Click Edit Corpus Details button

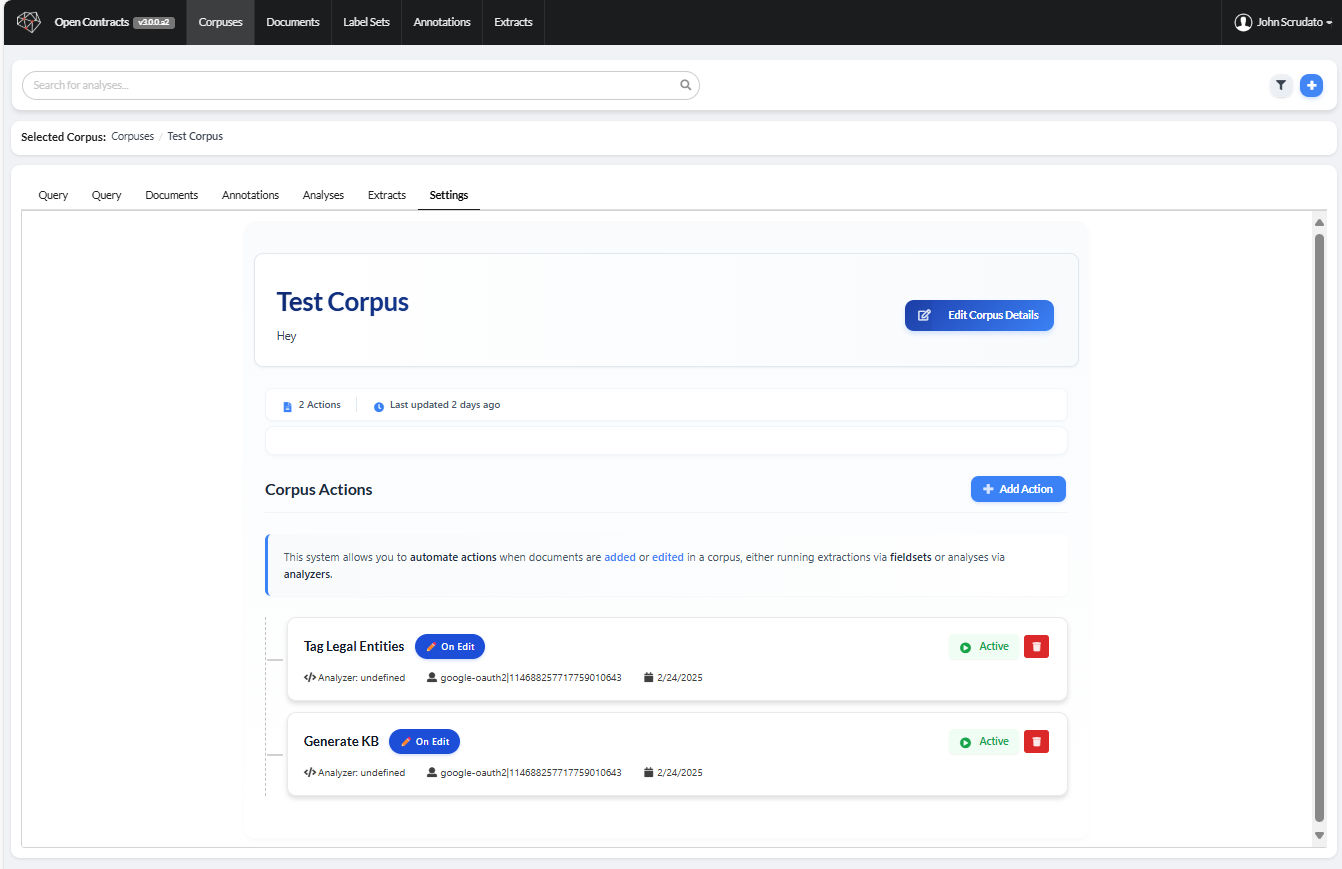pos(979,315)
